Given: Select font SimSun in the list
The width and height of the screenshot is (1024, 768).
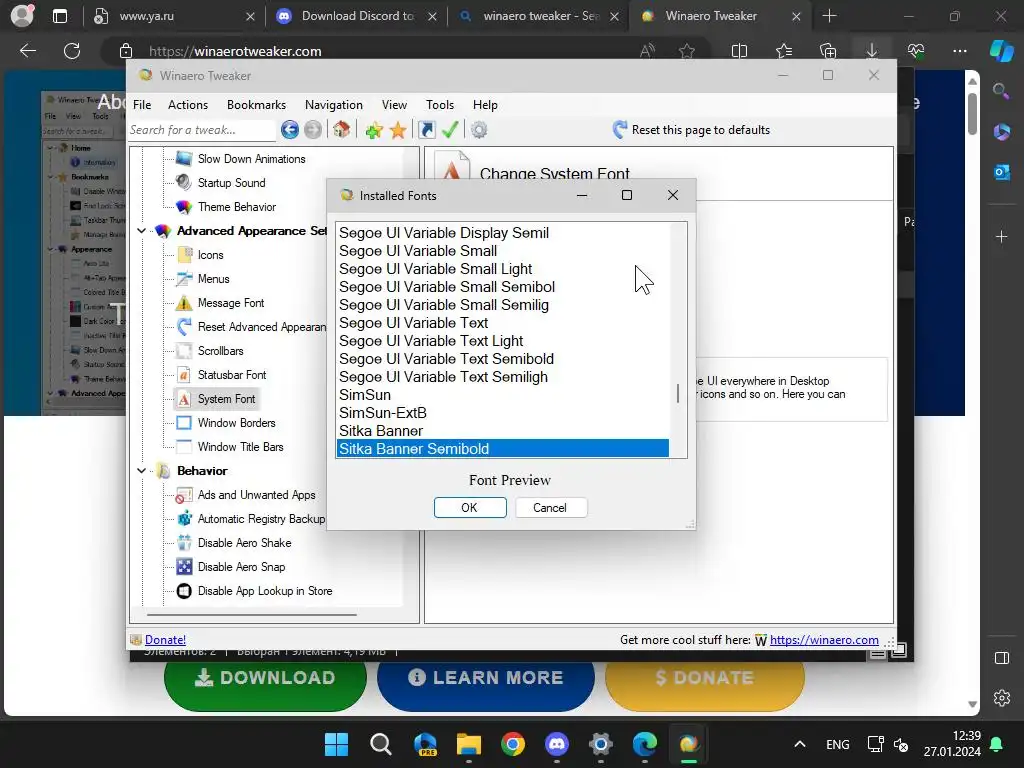Looking at the screenshot, I should pyautogui.click(x=502, y=395).
